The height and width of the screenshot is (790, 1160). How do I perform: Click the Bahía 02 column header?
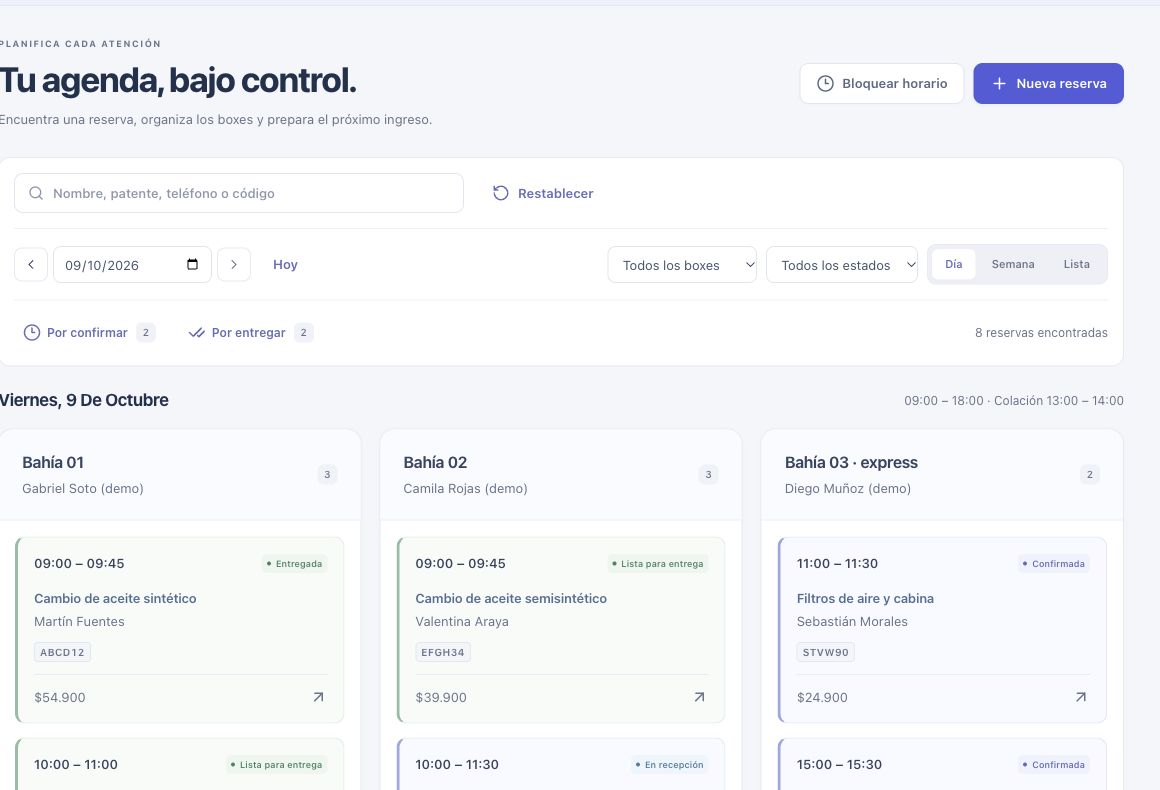[x=561, y=475]
